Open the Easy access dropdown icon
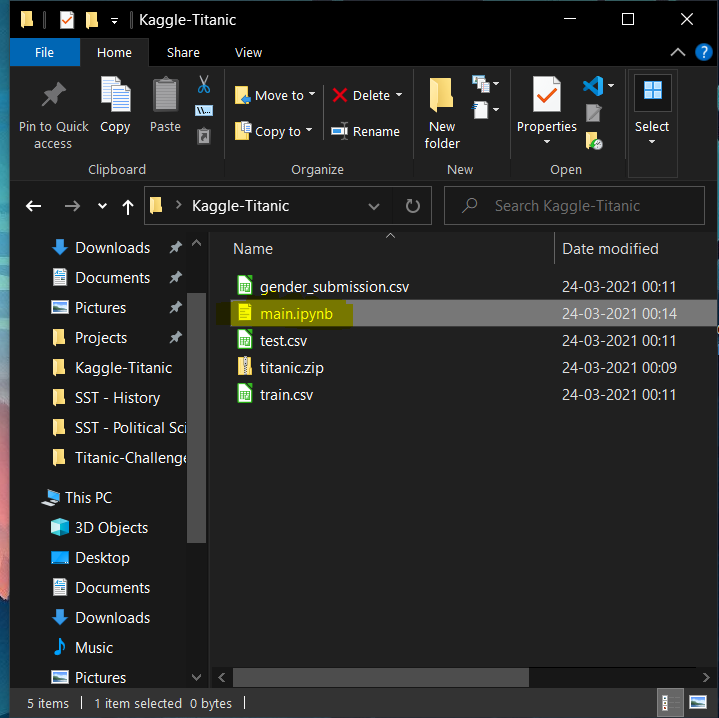Image resolution: width=719 pixels, height=718 pixels. click(485, 110)
